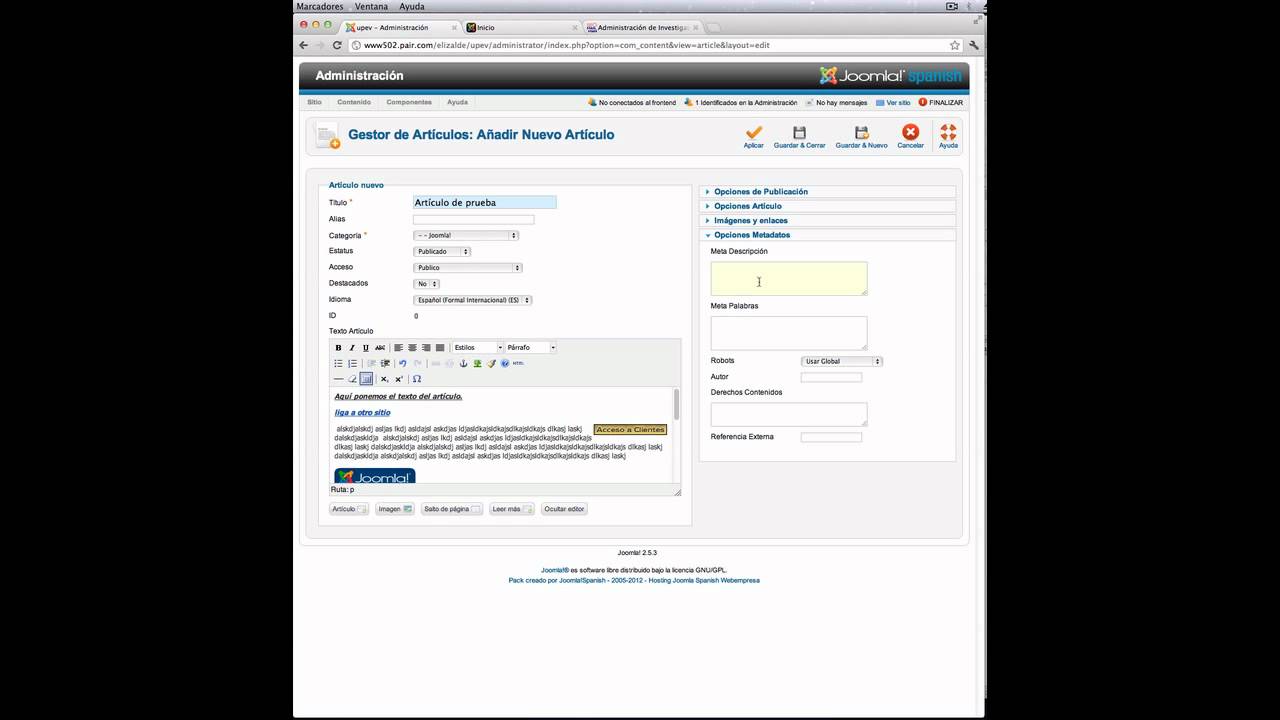Toggle bold formatting in the editor
This screenshot has width=1280, height=720.
pos(338,348)
